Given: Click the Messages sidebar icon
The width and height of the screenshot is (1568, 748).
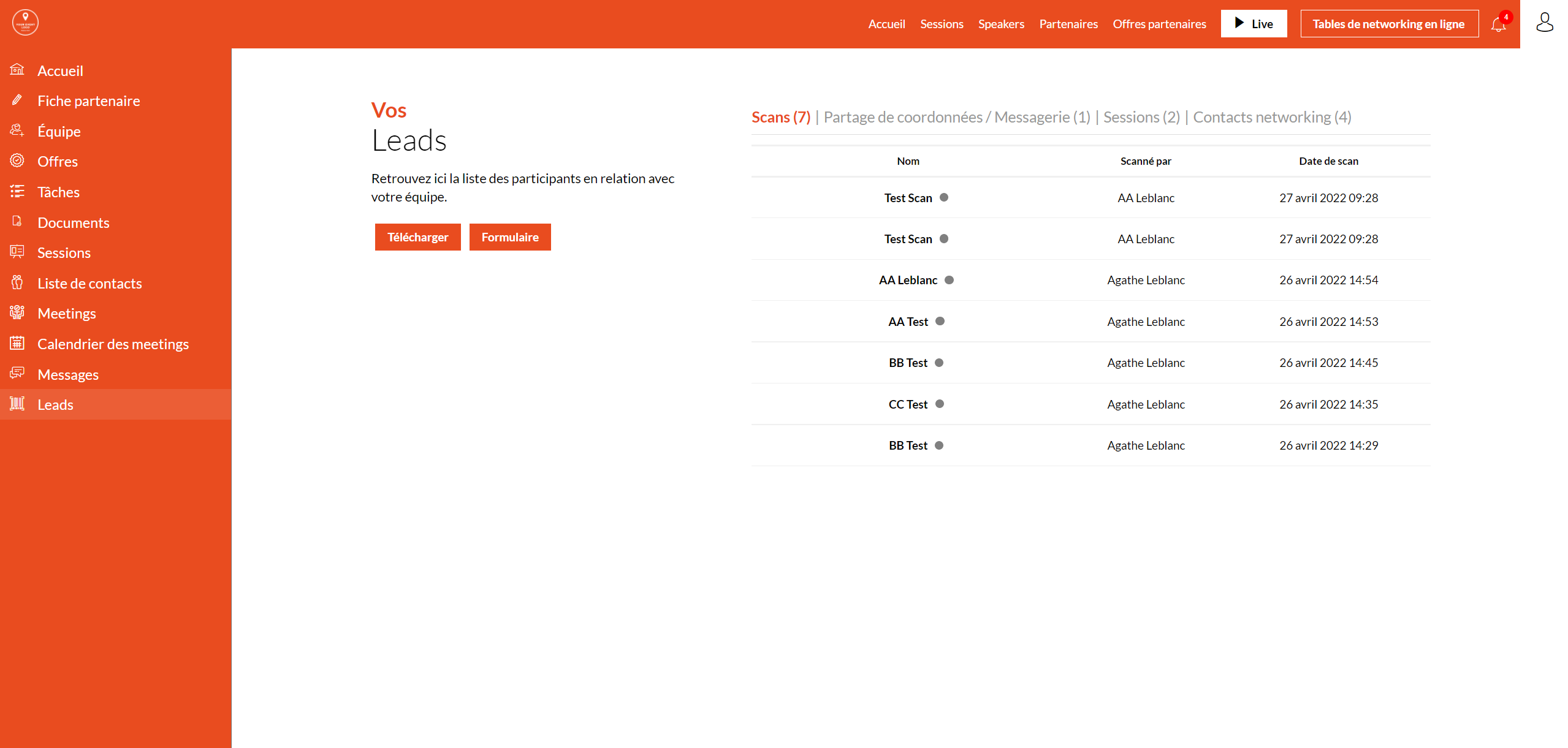Looking at the screenshot, I should (17, 373).
